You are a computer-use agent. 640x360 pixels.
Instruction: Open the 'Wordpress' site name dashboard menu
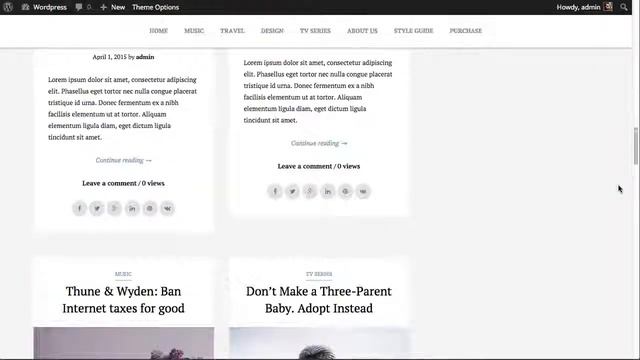click(44, 7)
